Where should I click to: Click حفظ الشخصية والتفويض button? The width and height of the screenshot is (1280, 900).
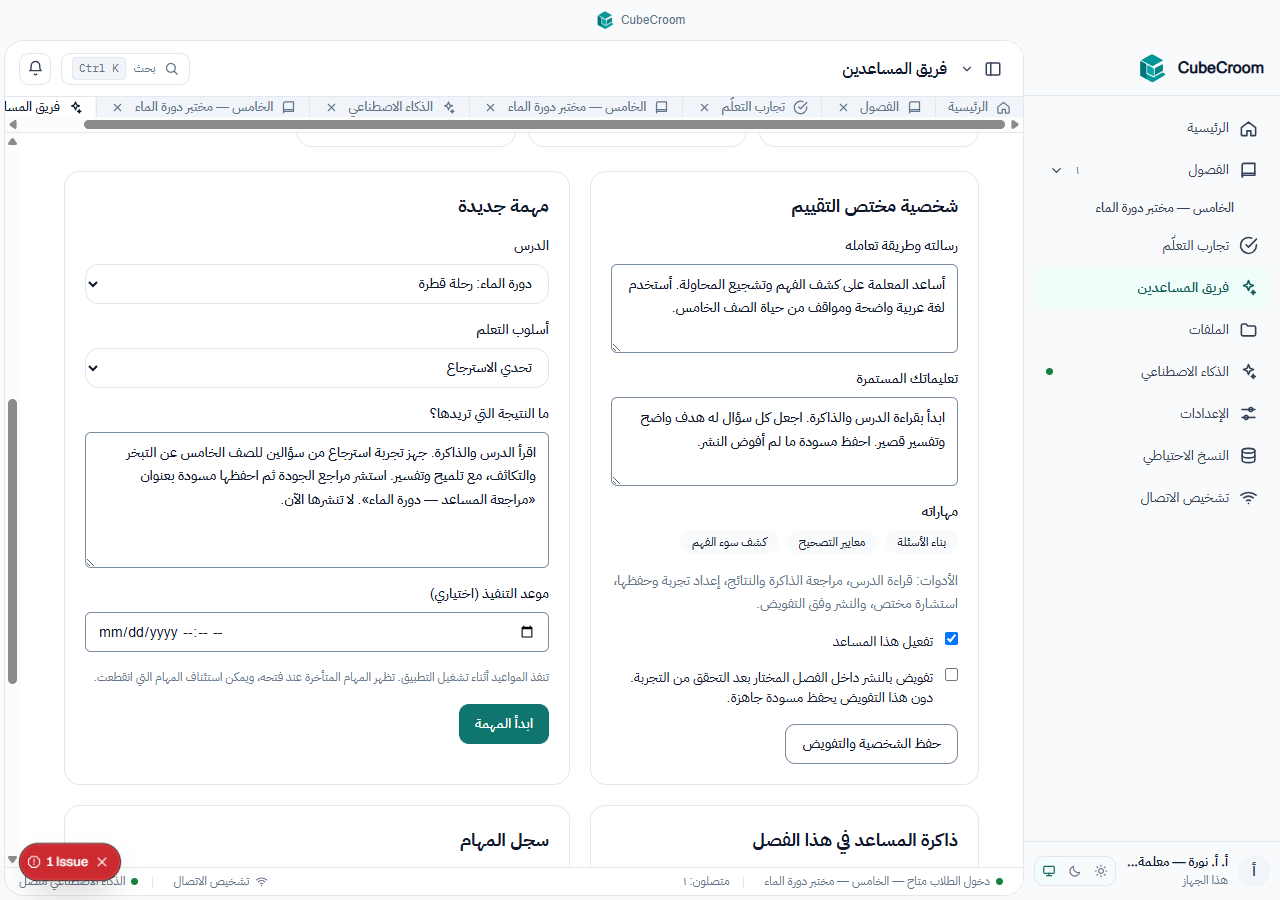(x=871, y=744)
